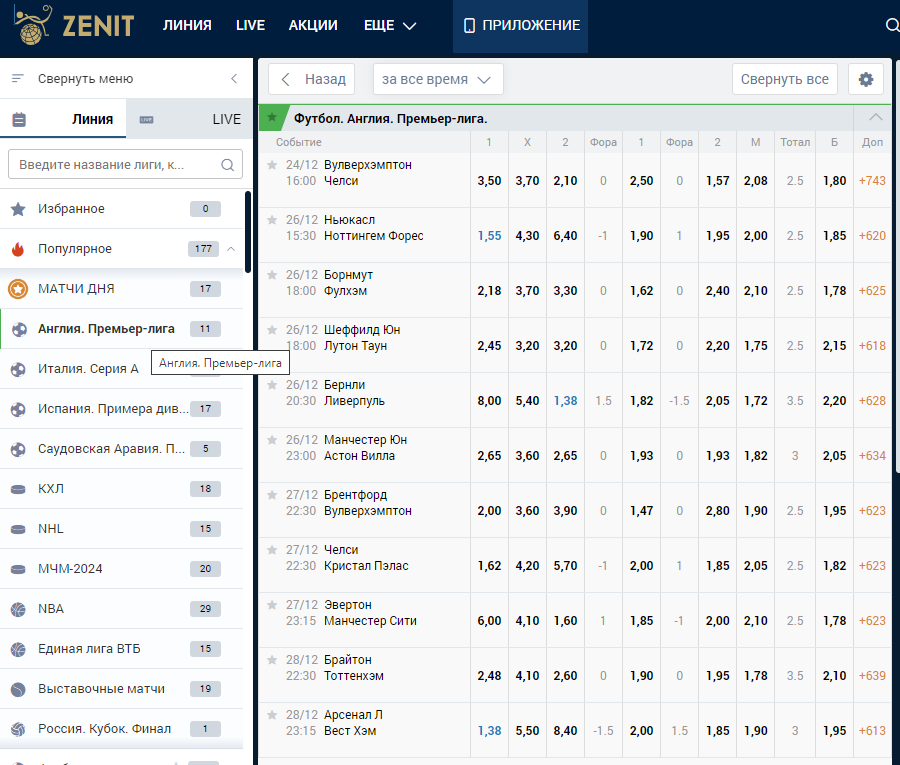Click football icon beside Италия. Серия А

(18, 369)
